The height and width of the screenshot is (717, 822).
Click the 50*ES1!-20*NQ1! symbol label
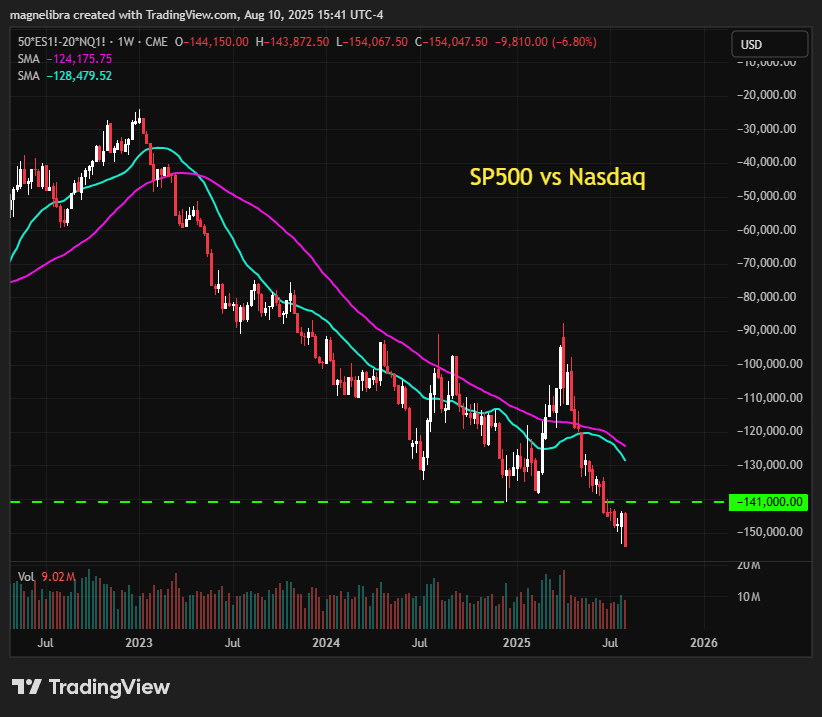[x=61, y=42]
